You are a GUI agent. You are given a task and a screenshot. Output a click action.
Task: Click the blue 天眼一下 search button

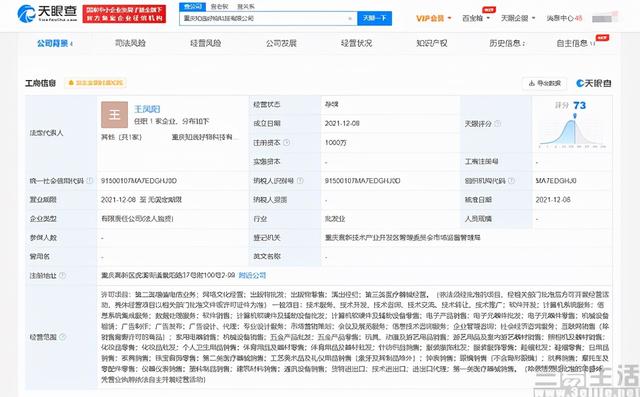pos(374,18)
